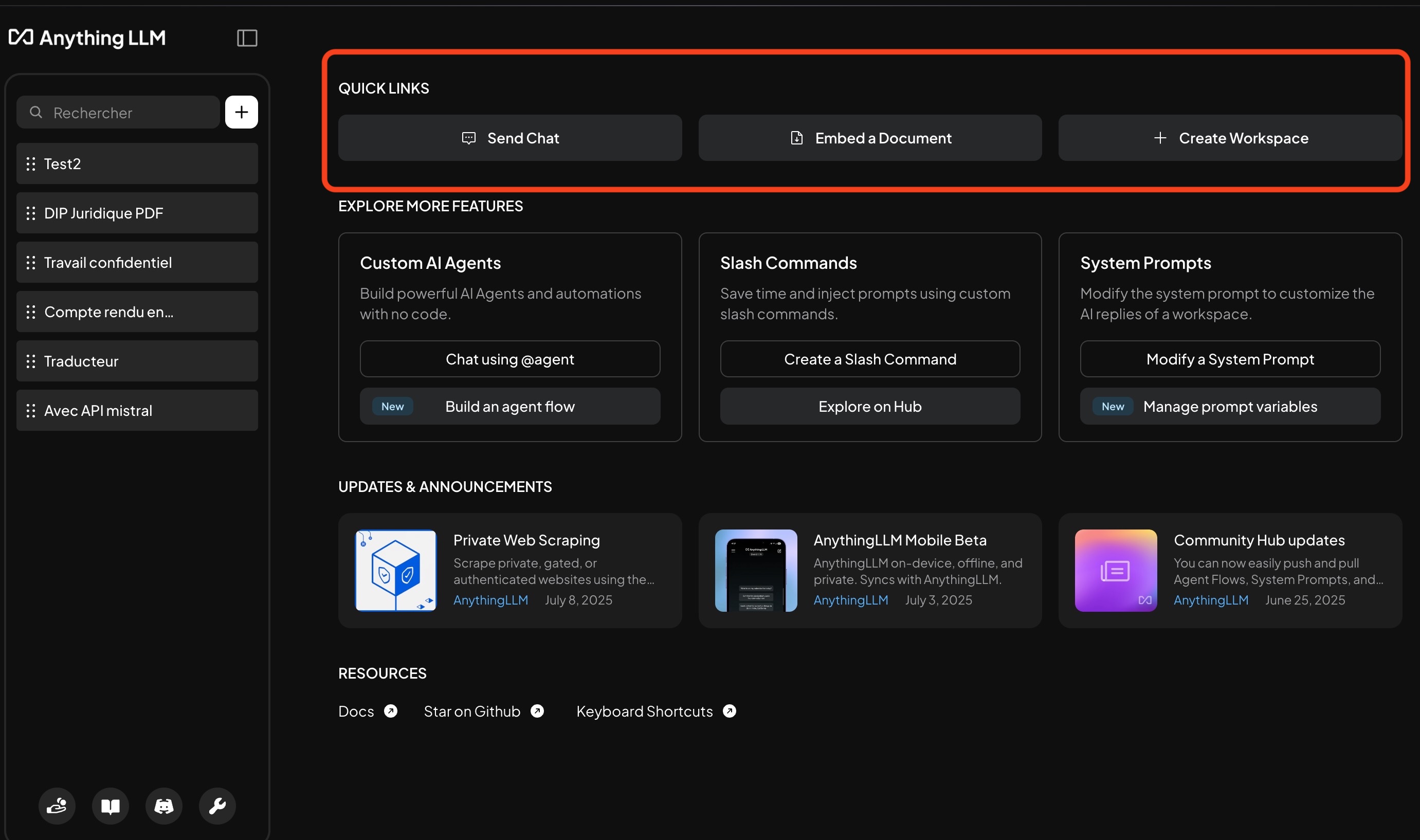Click Build an agent flow button
Screen dimensions: 1420x840
pos(510,407)
